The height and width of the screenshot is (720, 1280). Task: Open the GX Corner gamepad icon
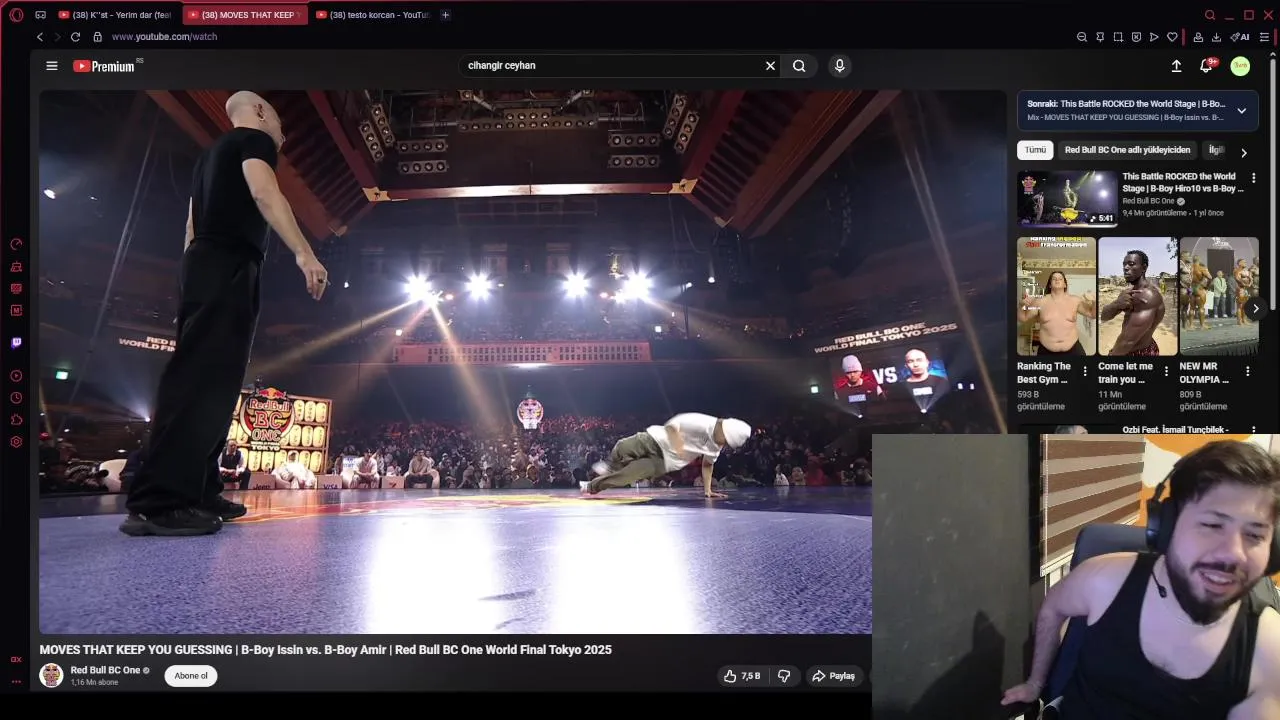click(40, 15)
